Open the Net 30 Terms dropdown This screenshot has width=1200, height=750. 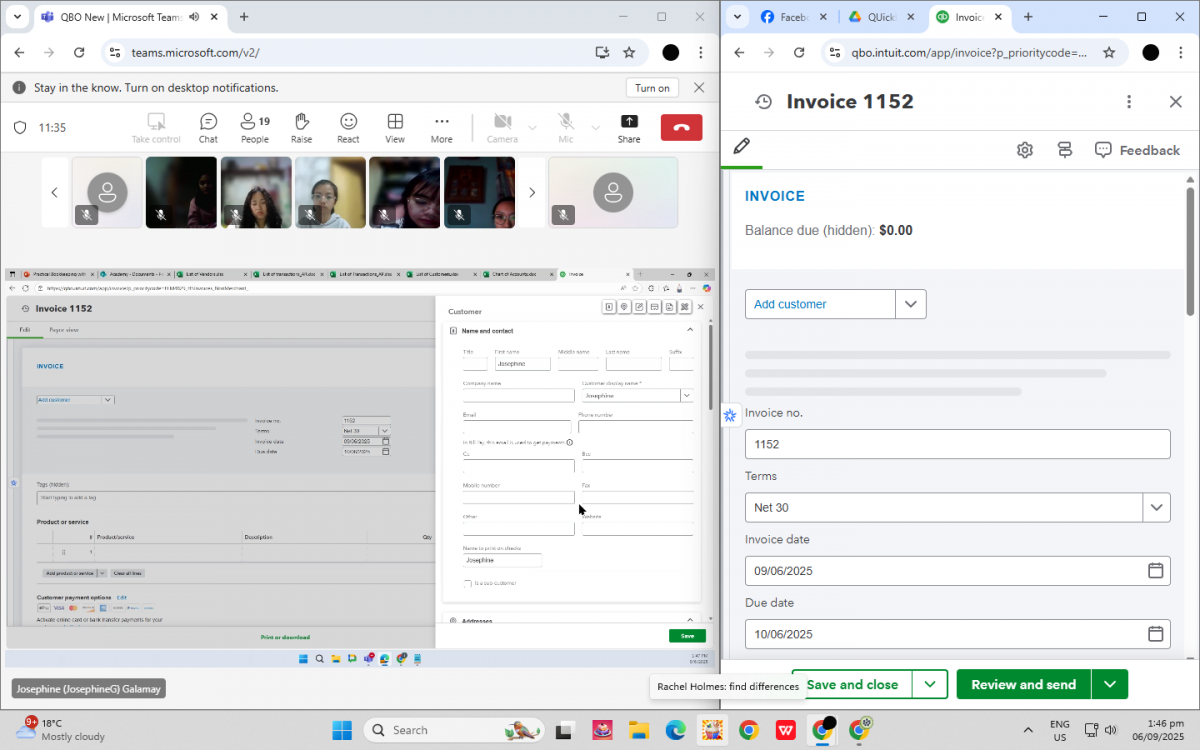1156,508
